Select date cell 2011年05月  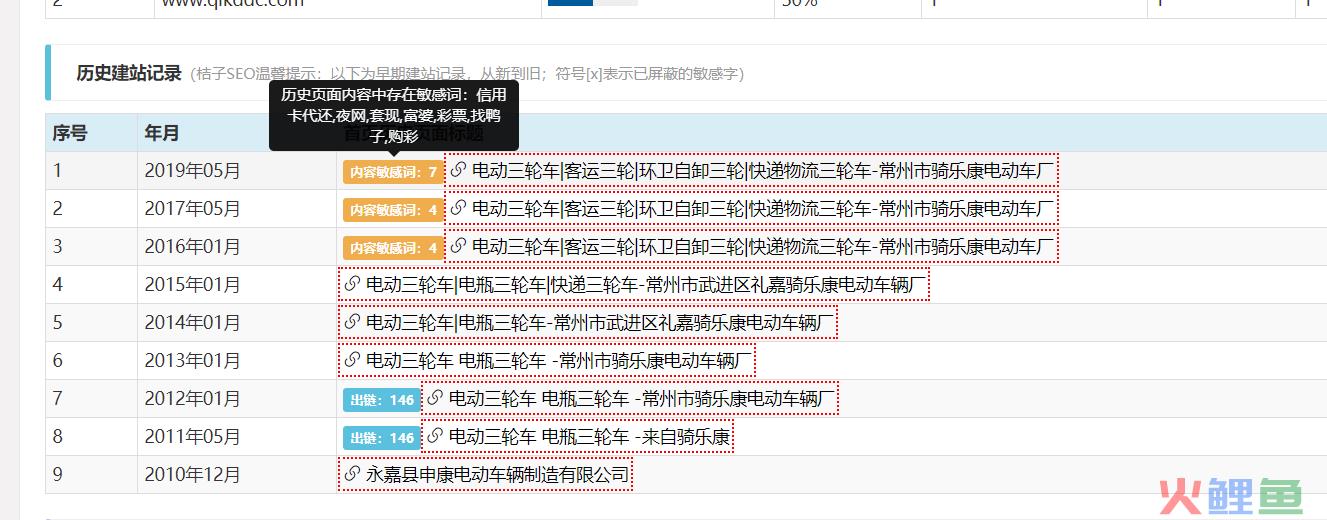193,437
